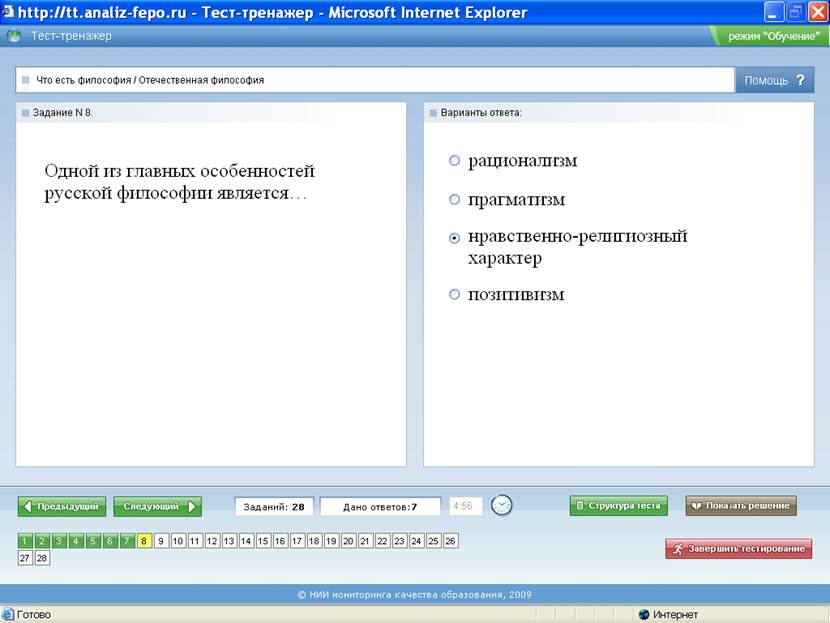This screenshot has width=830, height=623.
Task: Select the прагматизм answer option
Action: pyautogui.click(x=454, y=200)
